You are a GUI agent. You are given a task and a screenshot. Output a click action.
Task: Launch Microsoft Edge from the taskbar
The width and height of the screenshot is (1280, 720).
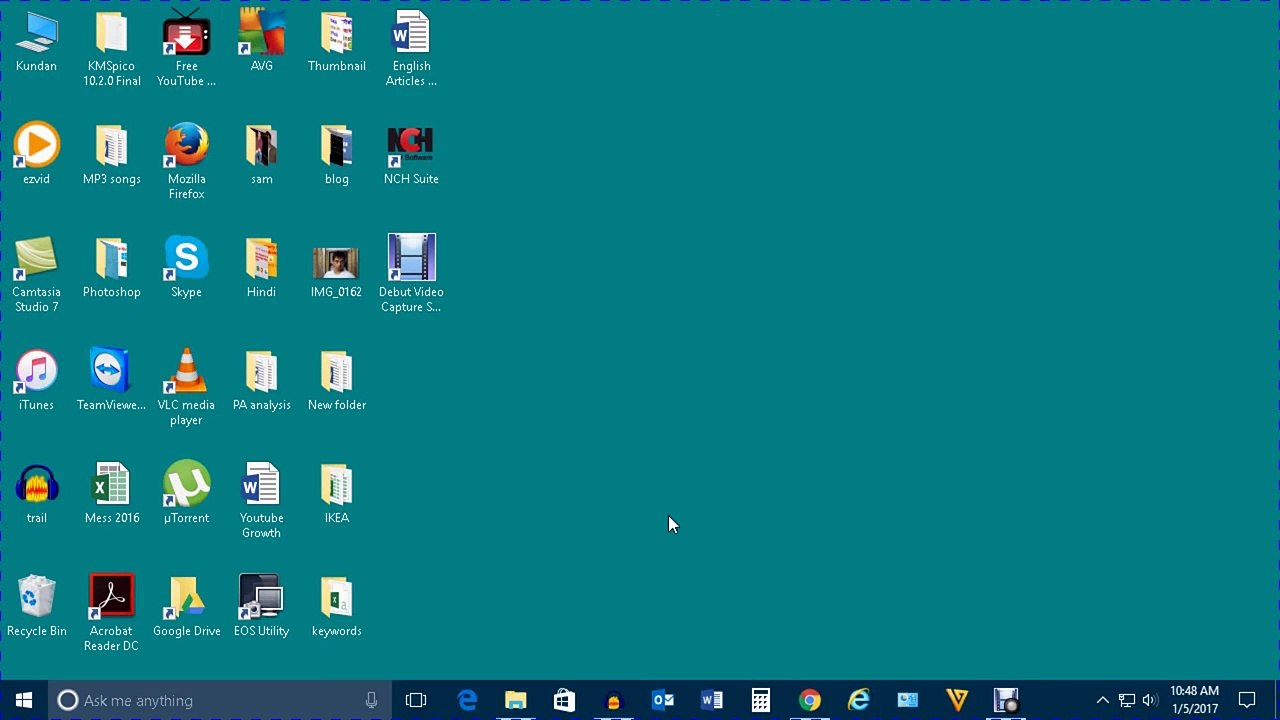(467, 700)
